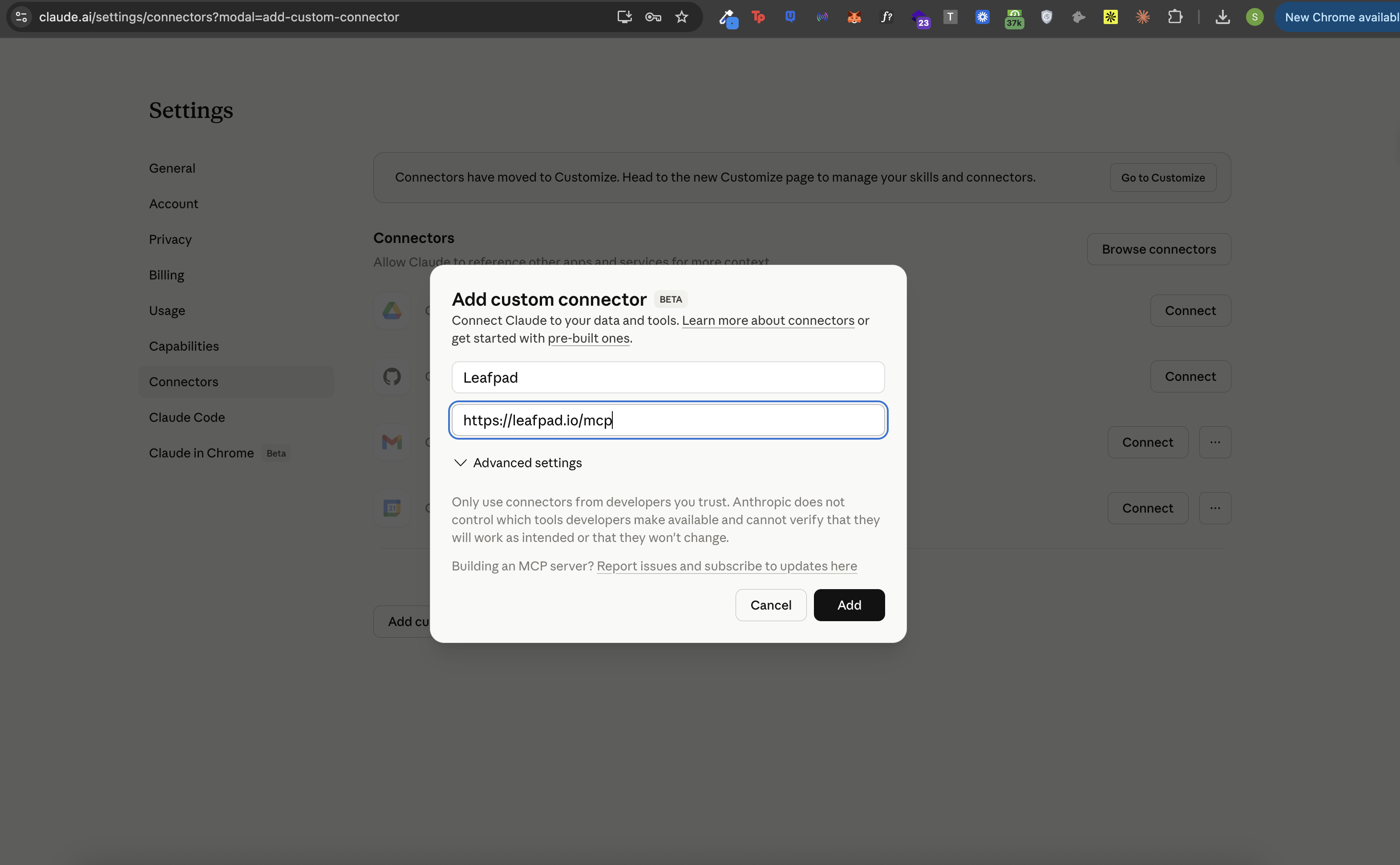Click the https://leafpad.io/mcp URL field
The image size is (1400, 865).
[668, 420]
